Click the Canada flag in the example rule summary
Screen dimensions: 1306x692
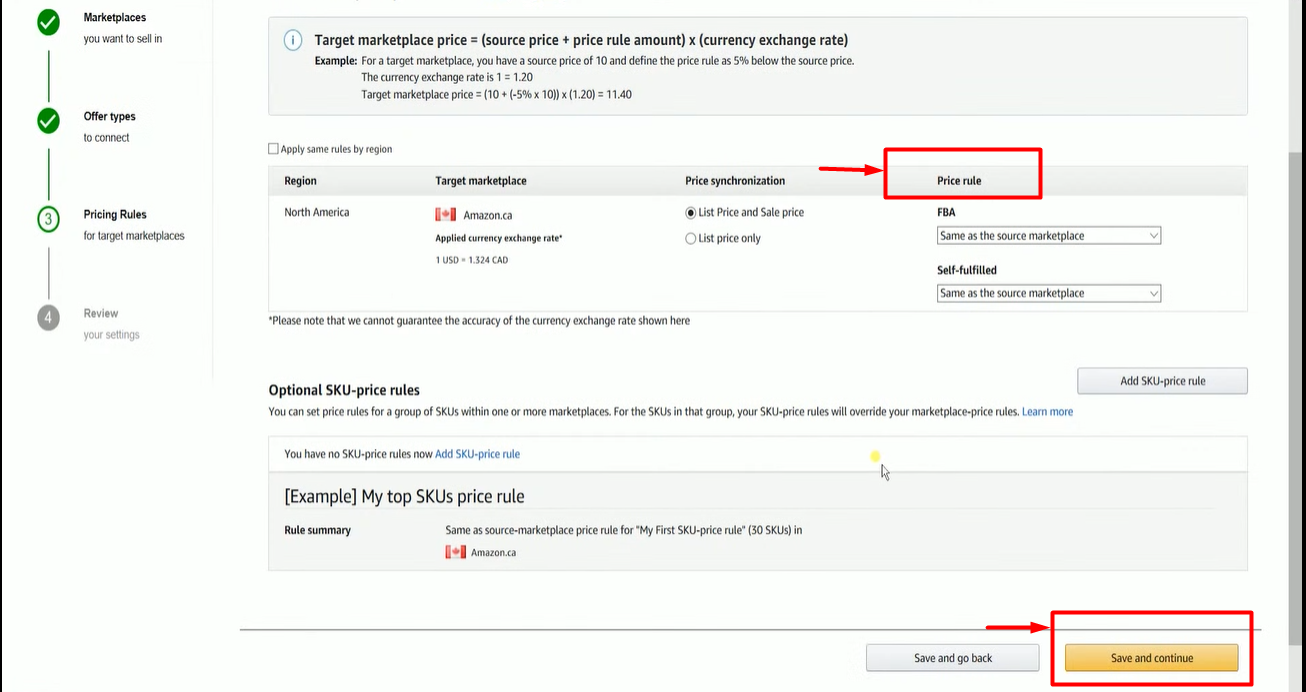[456, 552]
